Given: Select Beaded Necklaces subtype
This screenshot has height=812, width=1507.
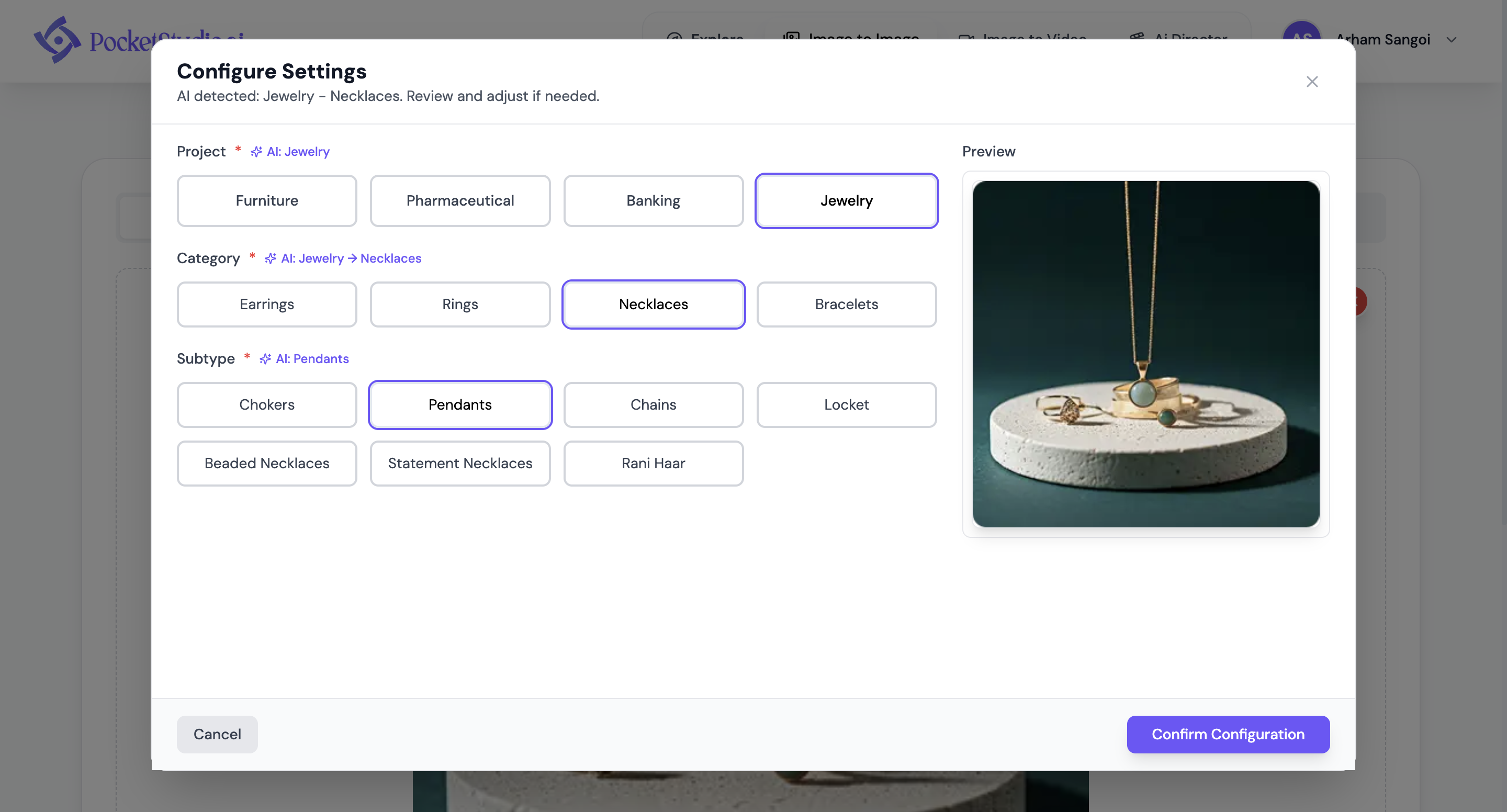Looking at the screenshot, I should 267,463.
